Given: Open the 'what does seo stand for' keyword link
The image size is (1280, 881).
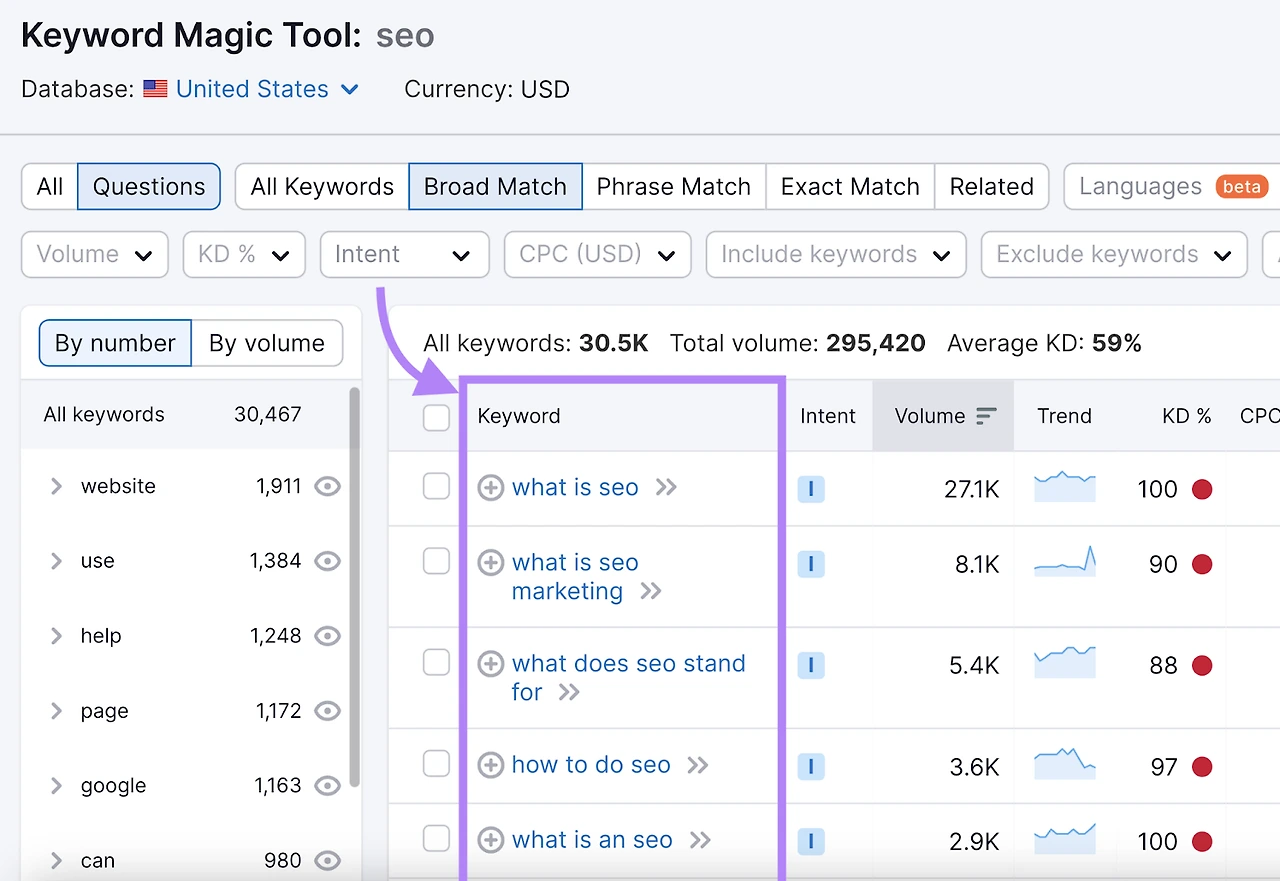Looking at the screenshot, I should tap(628, 664).
